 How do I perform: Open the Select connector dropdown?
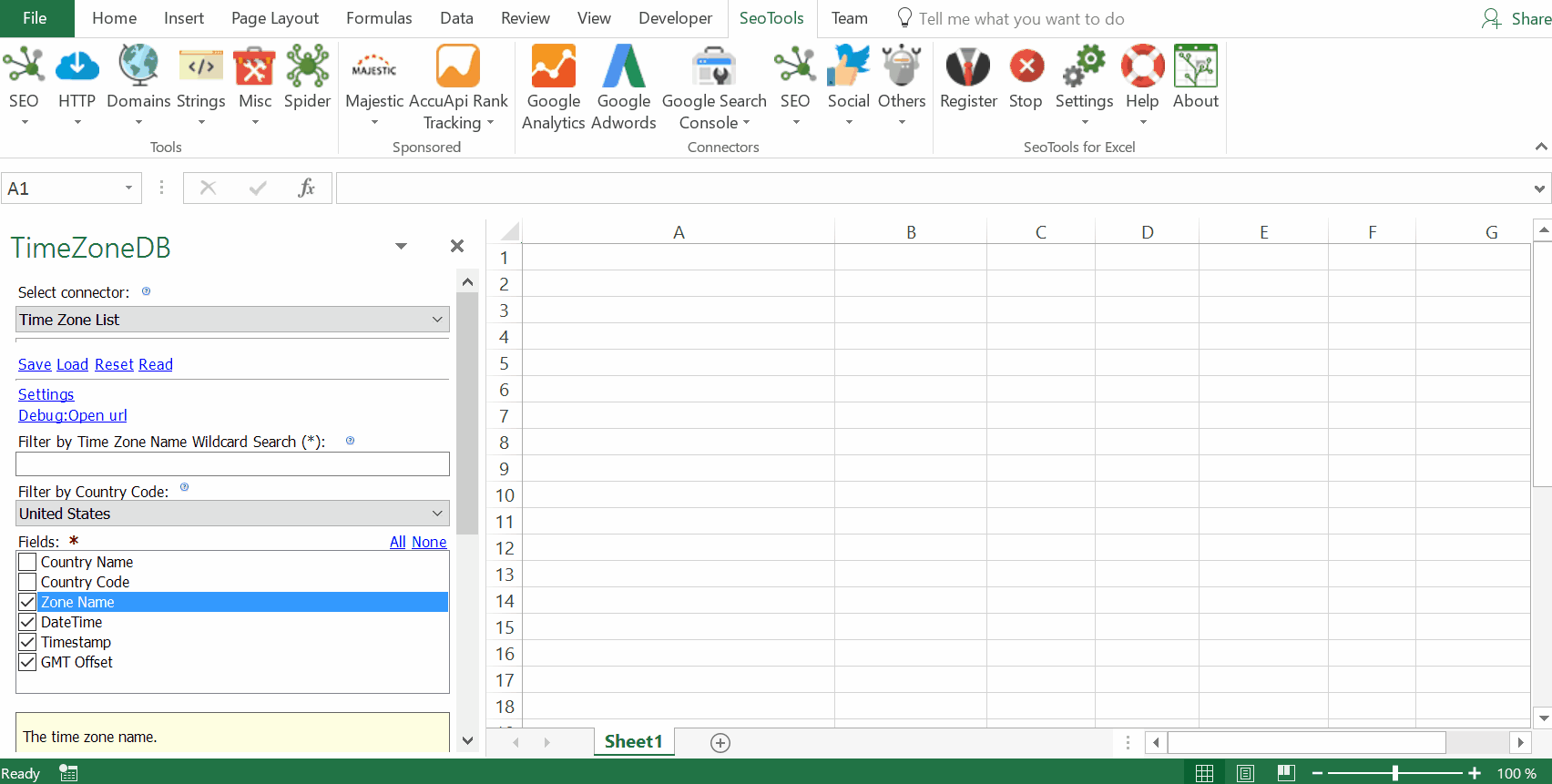(x=232, y=320)
